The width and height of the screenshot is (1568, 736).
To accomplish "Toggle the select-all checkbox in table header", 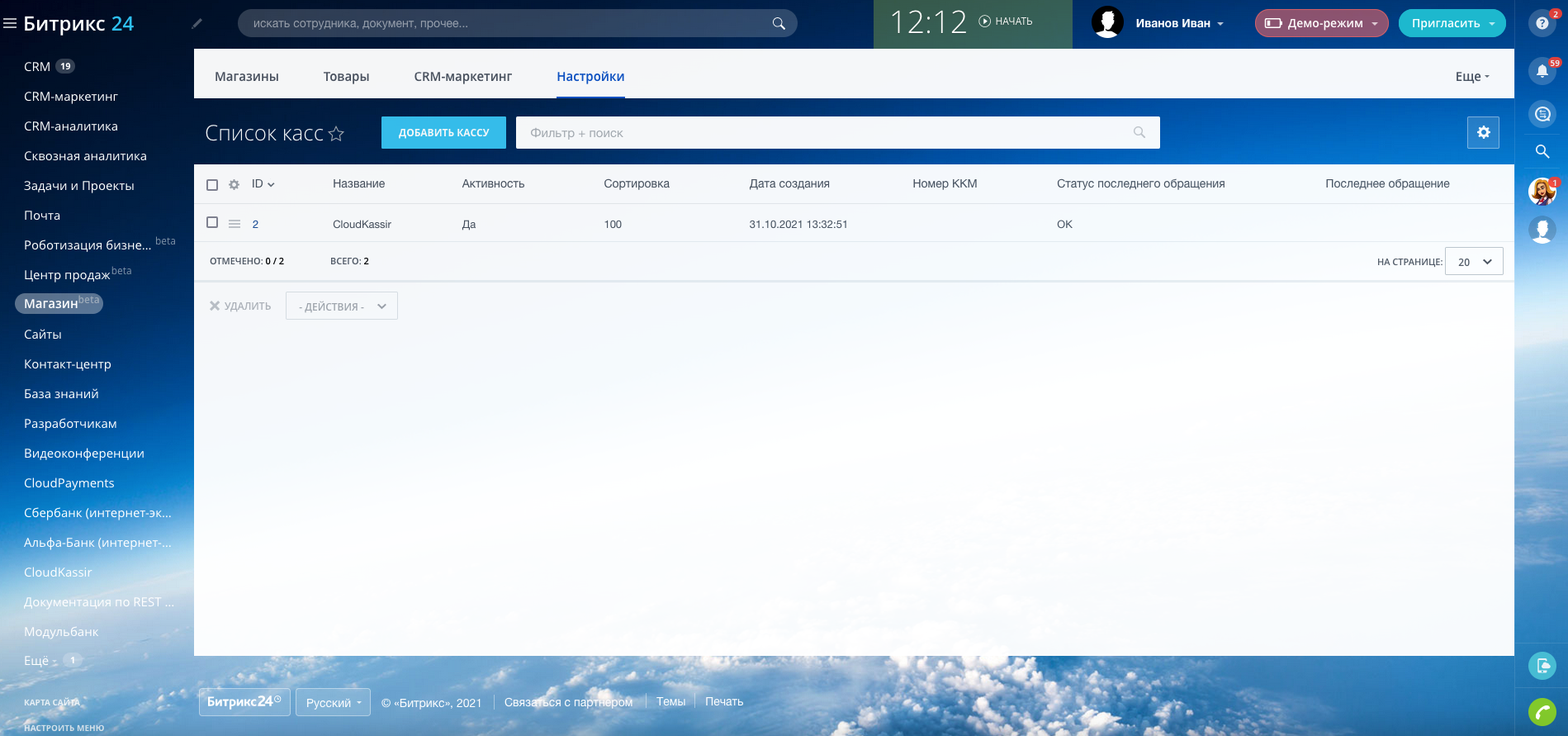I will point(212,184).
